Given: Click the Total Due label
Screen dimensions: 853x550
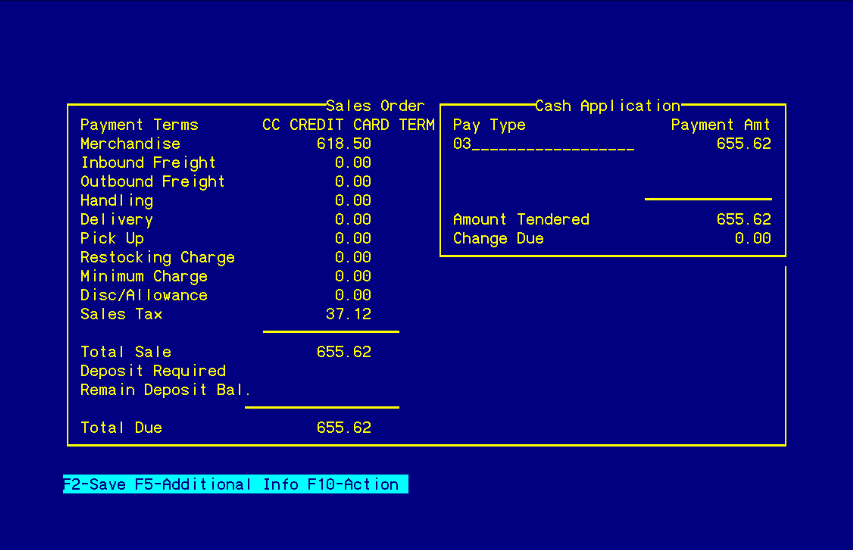Looking at the screenshot, I should tap(121, 428).
